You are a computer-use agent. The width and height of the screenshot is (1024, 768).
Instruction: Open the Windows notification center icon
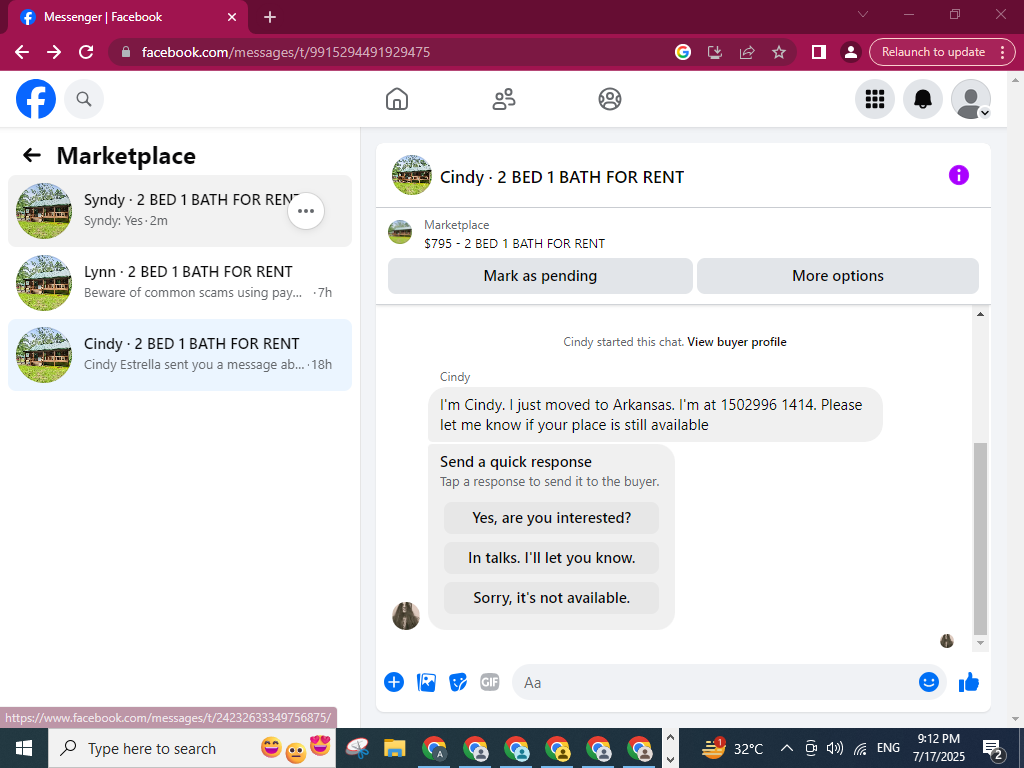click(993, 749)
